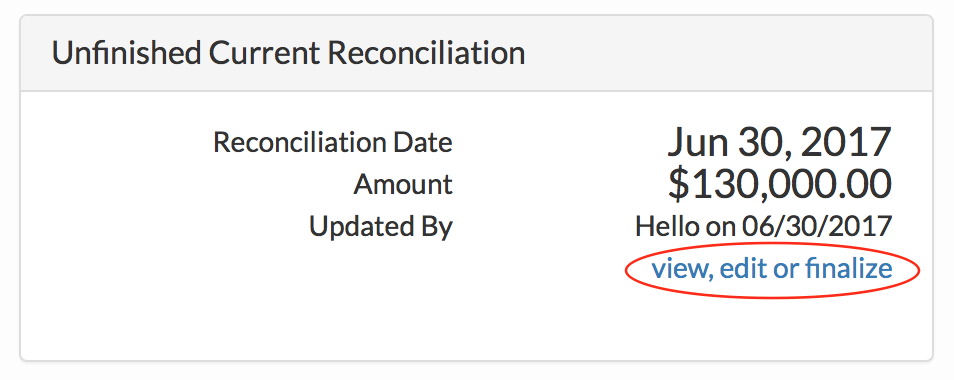Click the 06/30/2017 updated date
The width and height of the screenshot is (954, 380).
(x=816, y=227)
